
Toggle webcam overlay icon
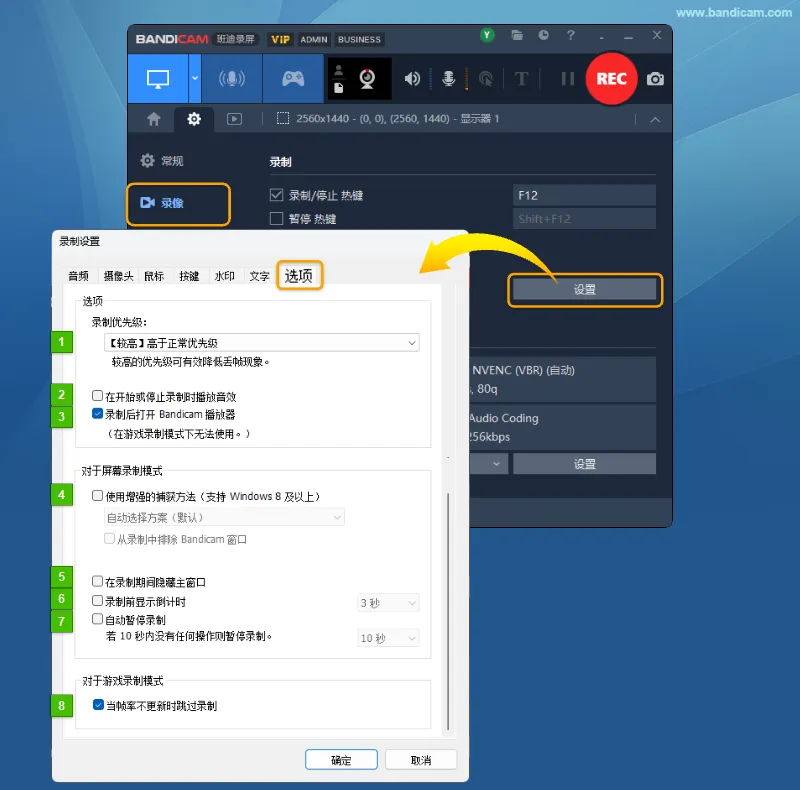[367, 79]
